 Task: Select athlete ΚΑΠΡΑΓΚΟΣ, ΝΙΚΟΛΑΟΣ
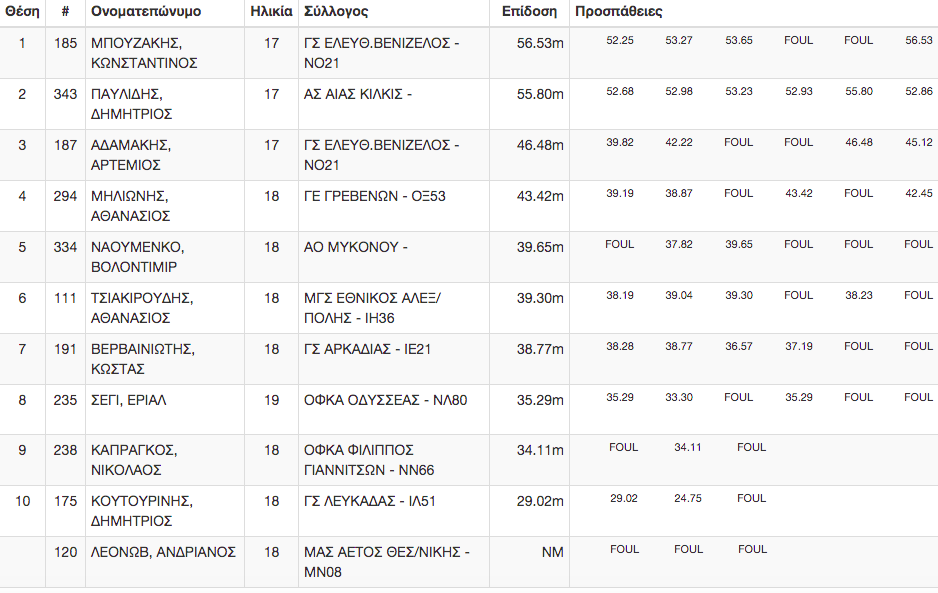coord(134,460)
